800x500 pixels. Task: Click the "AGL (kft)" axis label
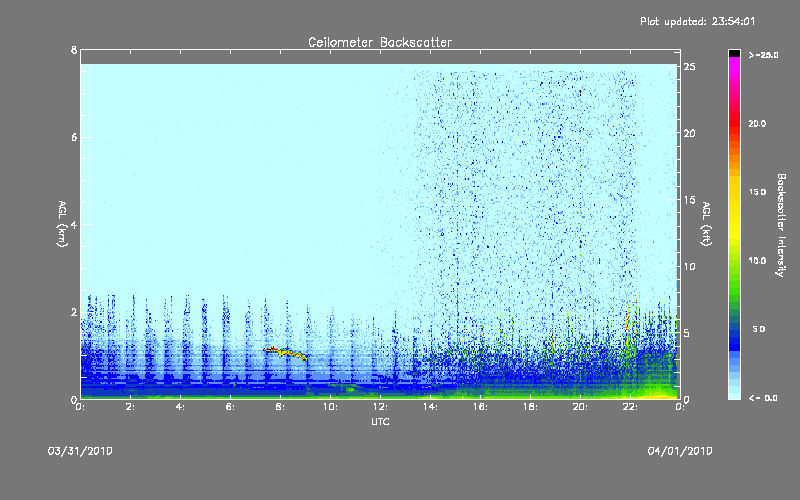[x=706, y=224]
